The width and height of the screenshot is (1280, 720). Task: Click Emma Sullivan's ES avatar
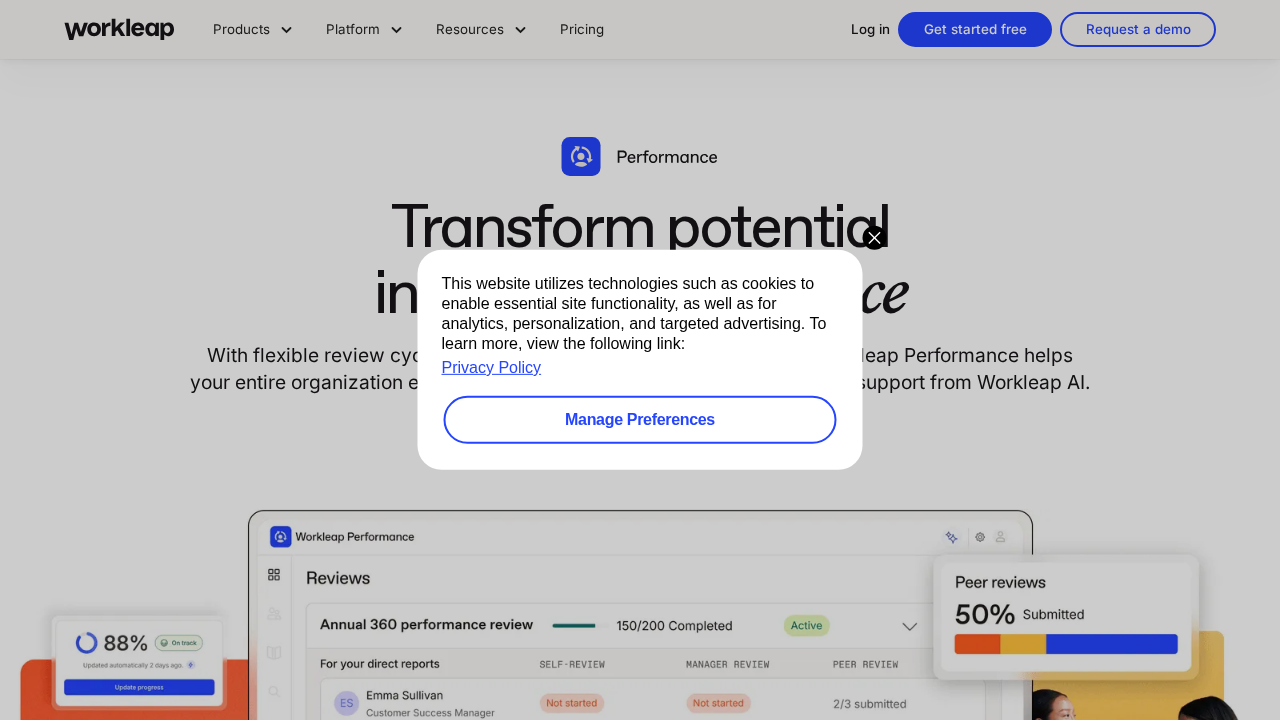pyautogui.click(x=346, y=703)
